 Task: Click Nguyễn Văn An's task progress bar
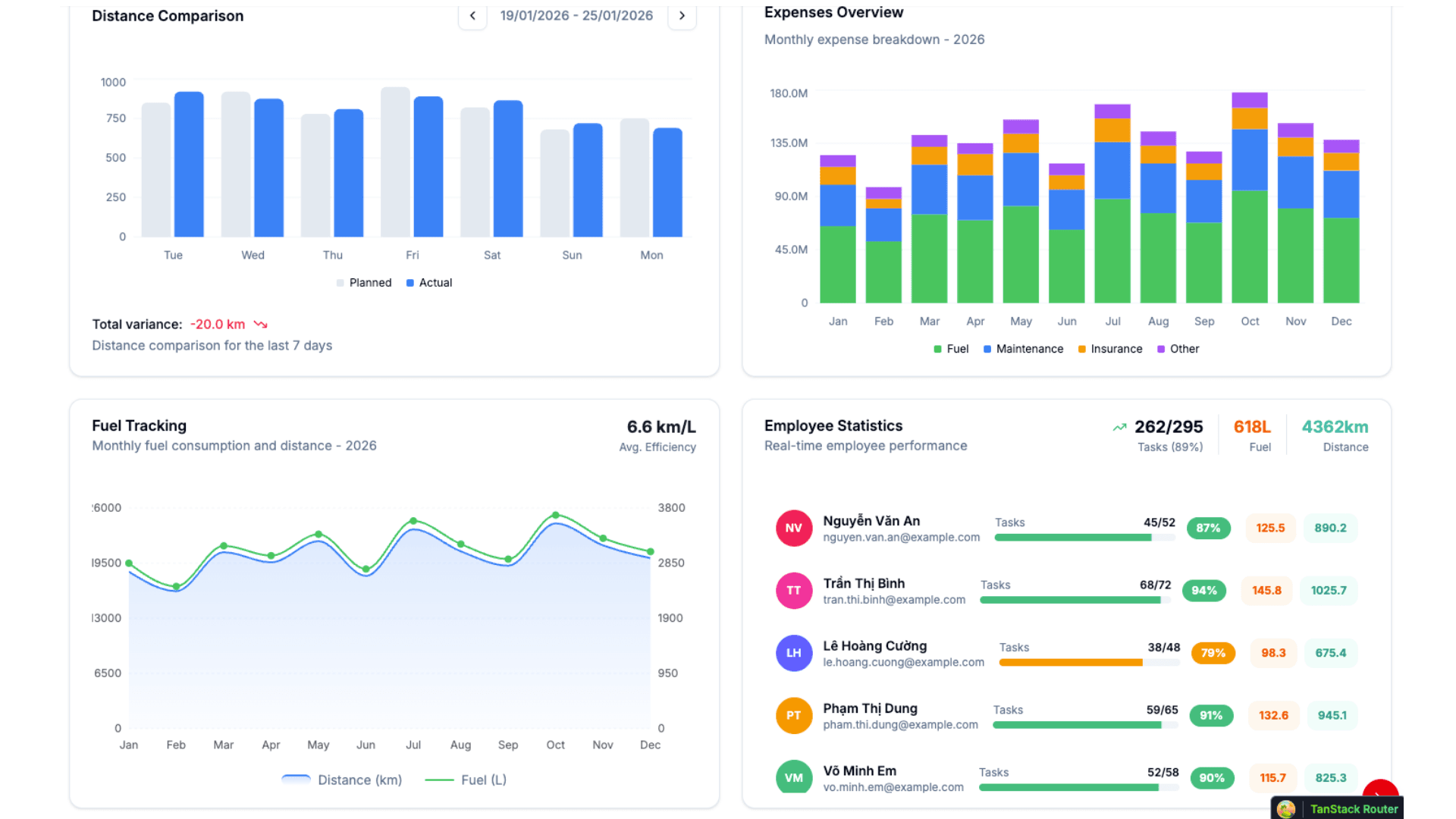1084,538
